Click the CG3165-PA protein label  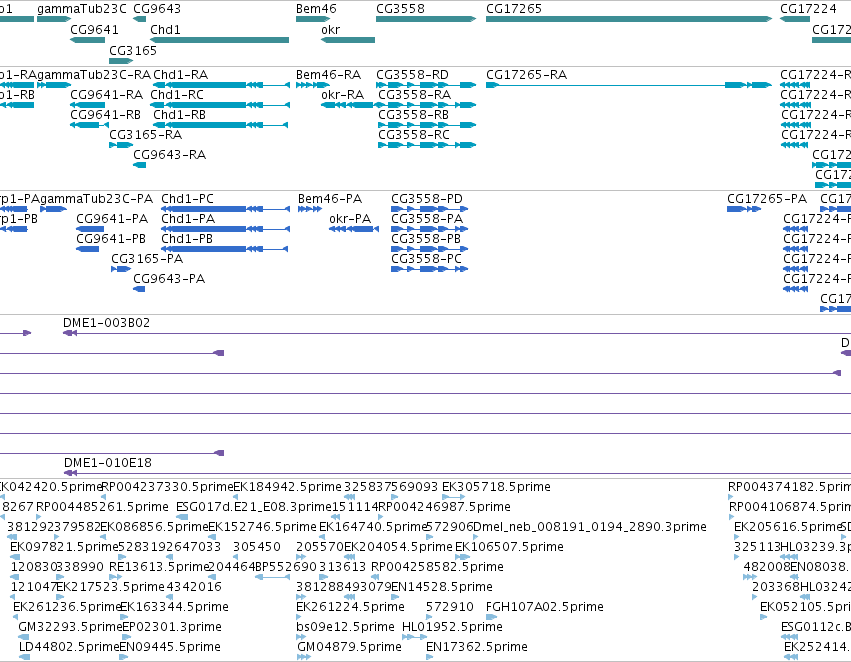[x=147, y=259]
